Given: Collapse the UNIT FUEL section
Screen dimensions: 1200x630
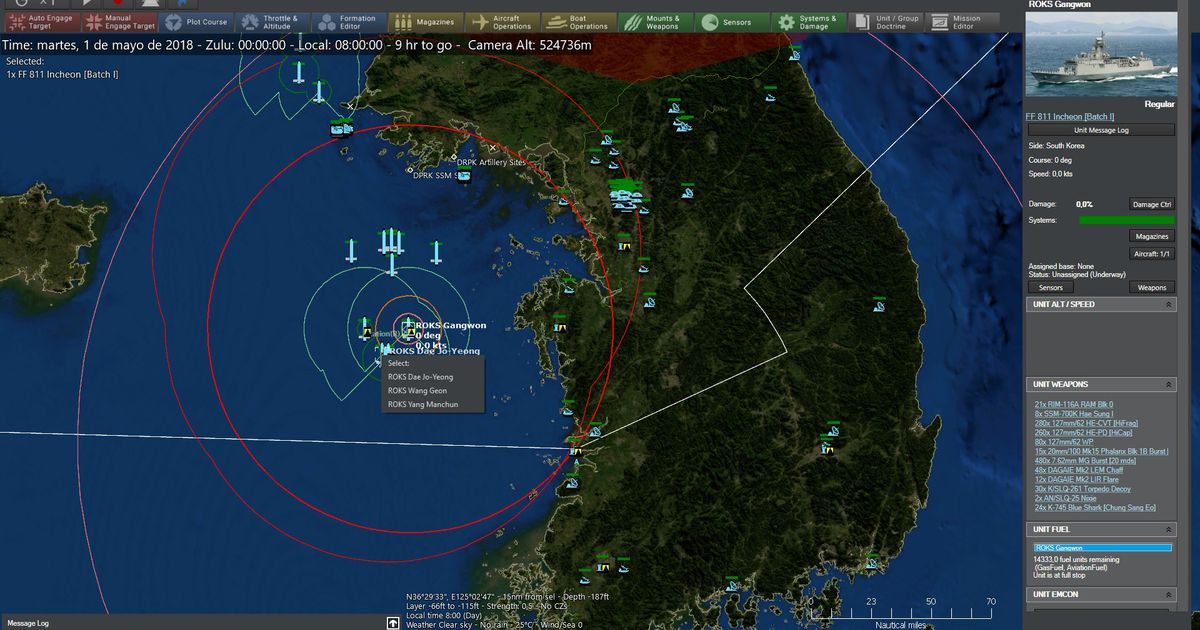Looking at the screenshot, I should point(1170,529).
